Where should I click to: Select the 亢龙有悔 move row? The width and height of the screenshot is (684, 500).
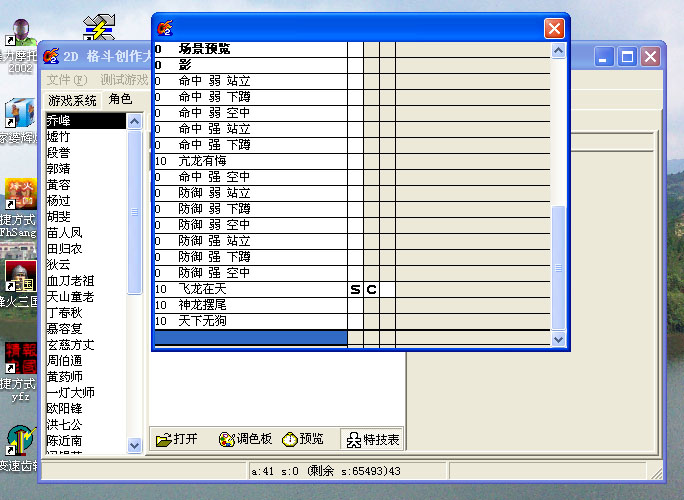click(x=251, y=161)
